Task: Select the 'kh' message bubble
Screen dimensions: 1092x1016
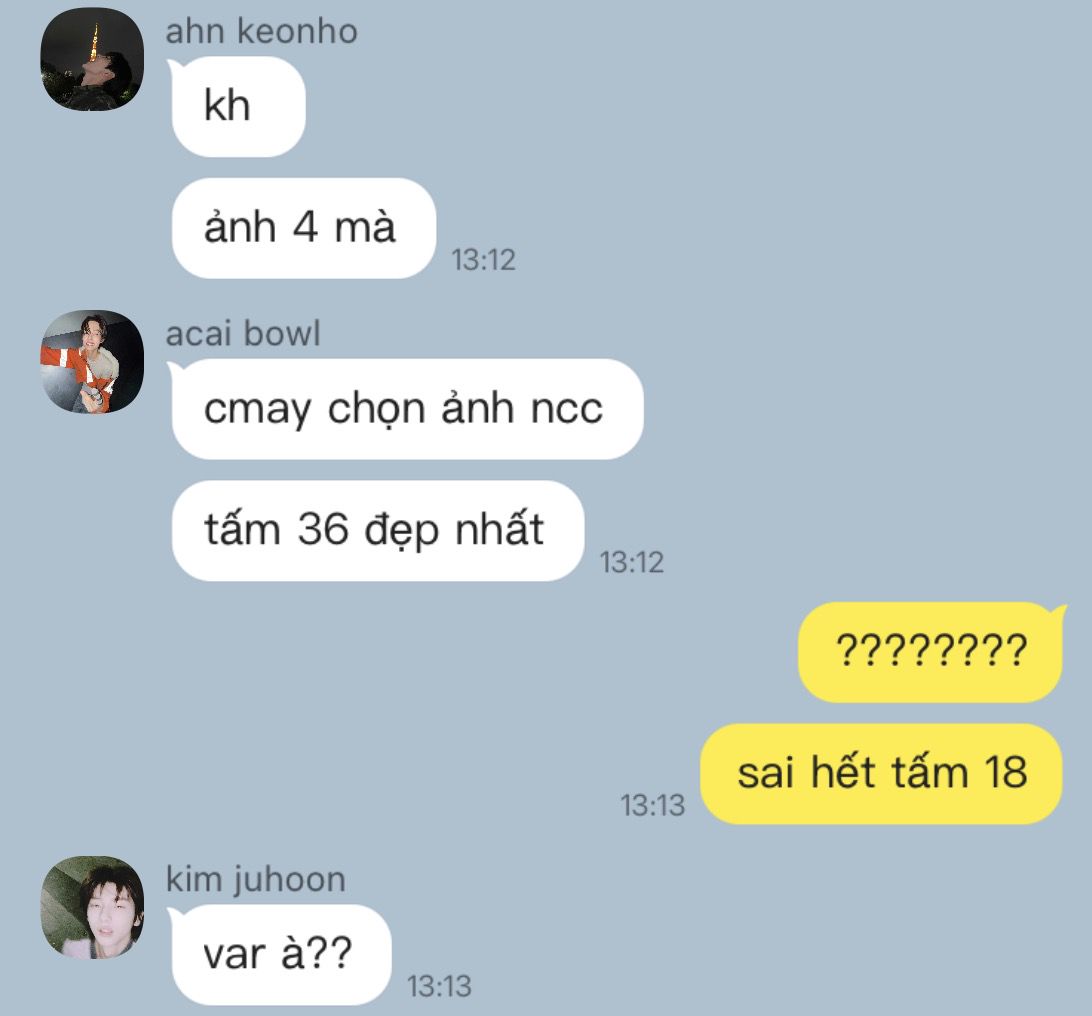Action: coord(238,107)
